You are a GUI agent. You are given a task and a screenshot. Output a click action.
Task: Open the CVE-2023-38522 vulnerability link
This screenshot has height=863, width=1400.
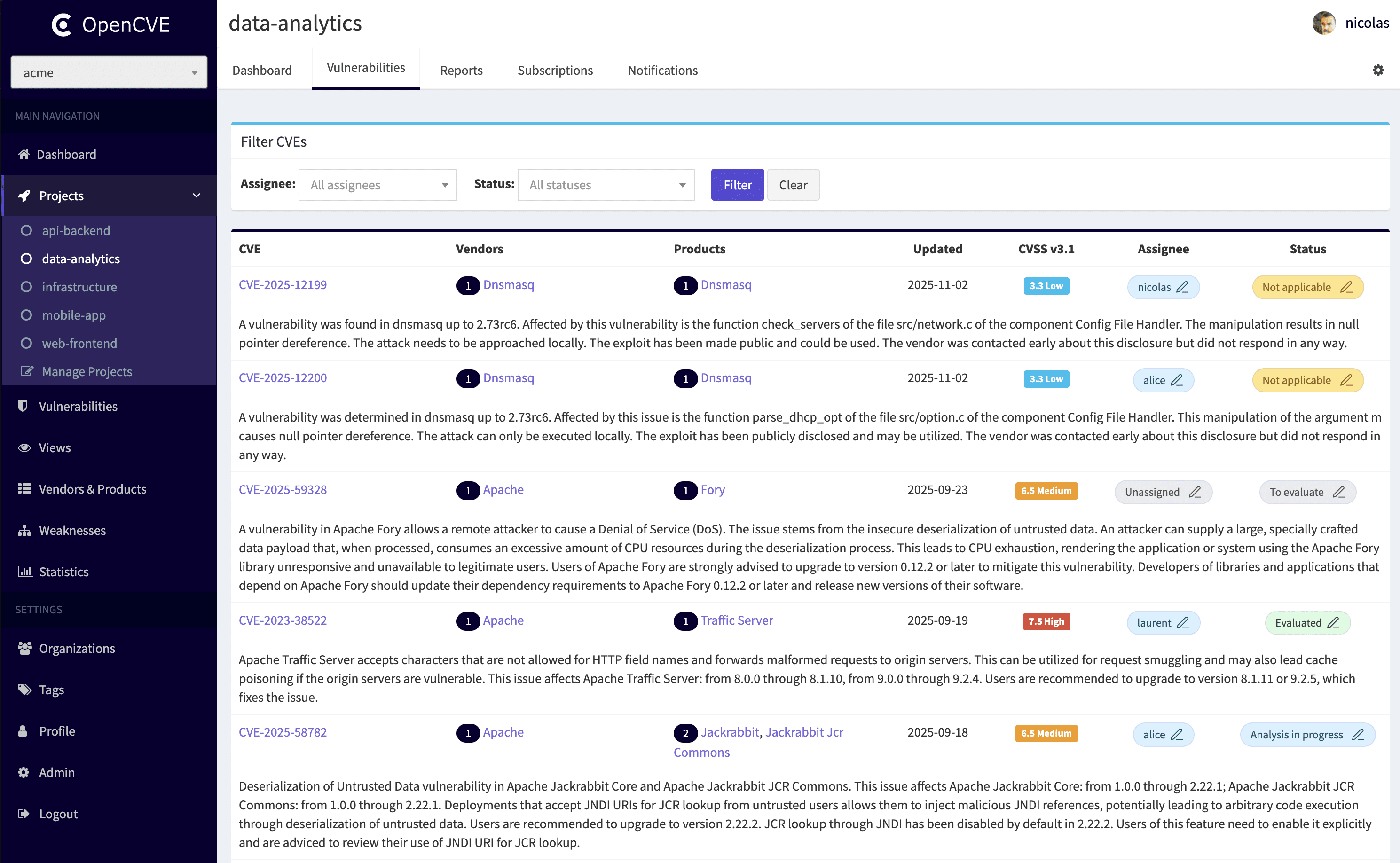pos(283,620)
